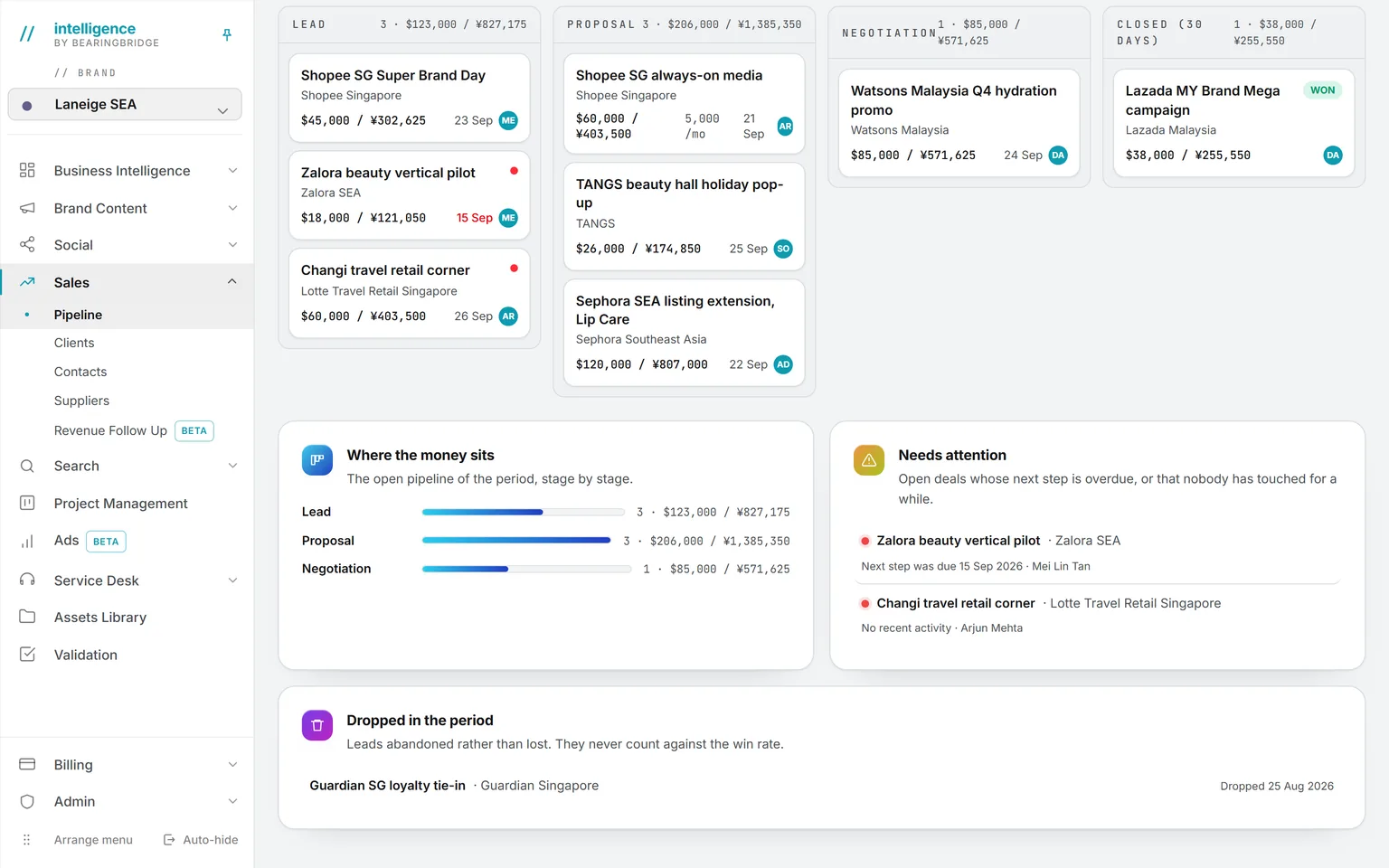This screenshot has width=1389, height=868.
Task: Open the Business Intelligence grid icon
Action: click(27, 170)
